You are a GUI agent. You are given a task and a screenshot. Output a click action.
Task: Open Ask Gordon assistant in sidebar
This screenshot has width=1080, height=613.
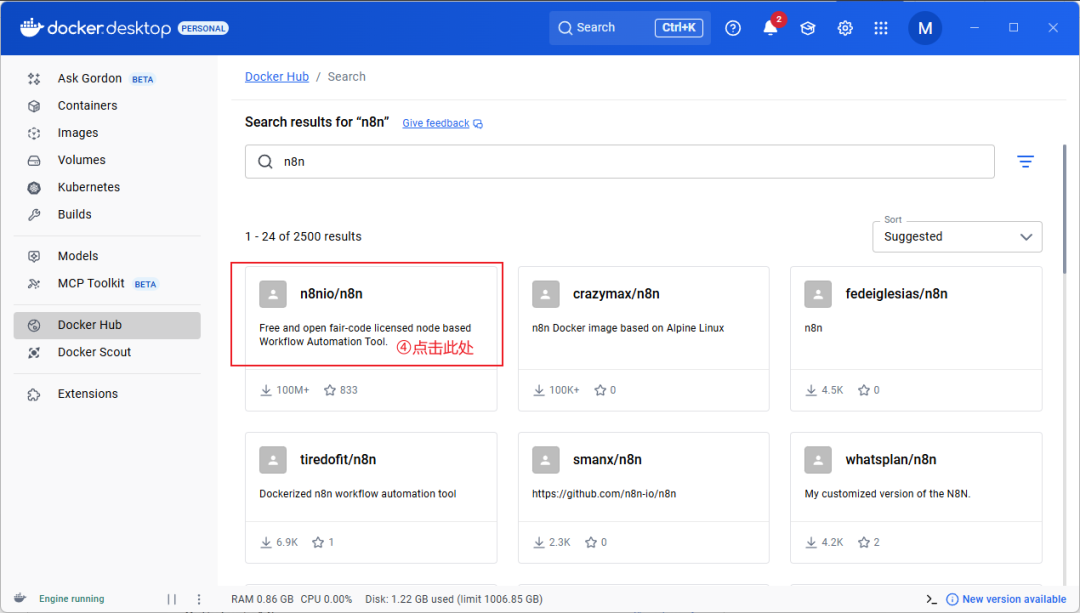tap(107, 79)
